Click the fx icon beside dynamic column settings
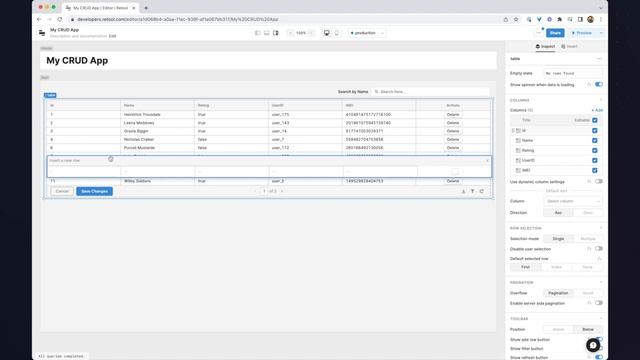Image resolution: width=640 pixels, height=360 pixels. 589,182
